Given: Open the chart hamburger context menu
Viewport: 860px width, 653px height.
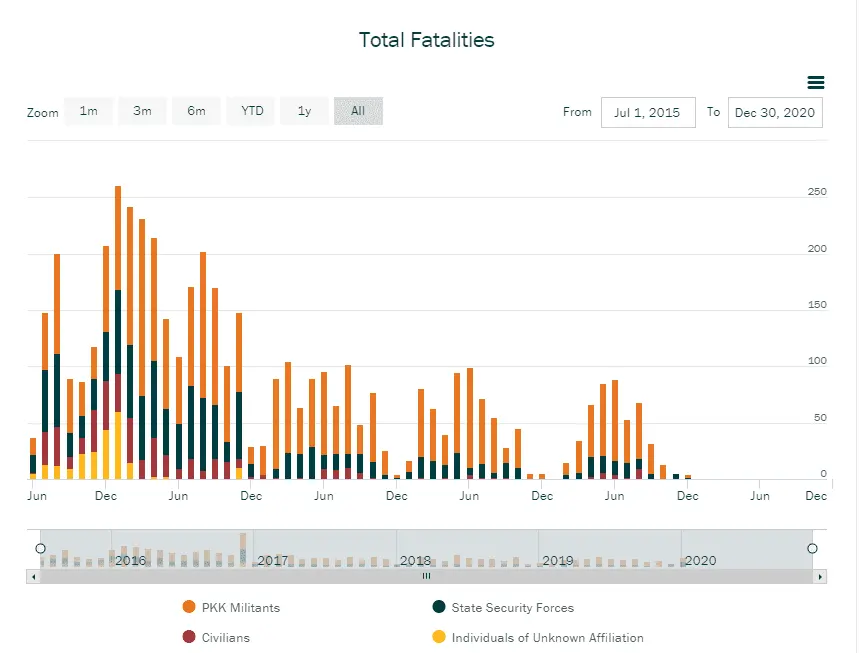Looking at the screenshot, I should click(815, 83).
